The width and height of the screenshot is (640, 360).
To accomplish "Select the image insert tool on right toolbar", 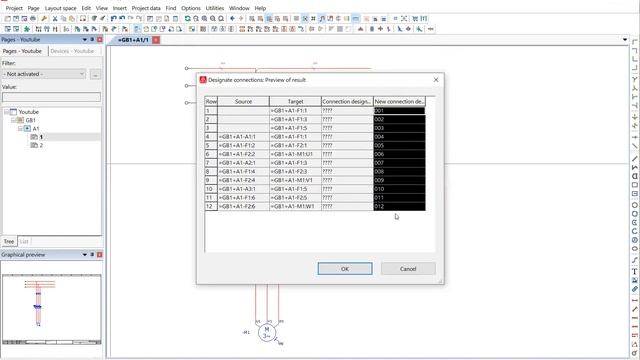I will pos(635,280).
